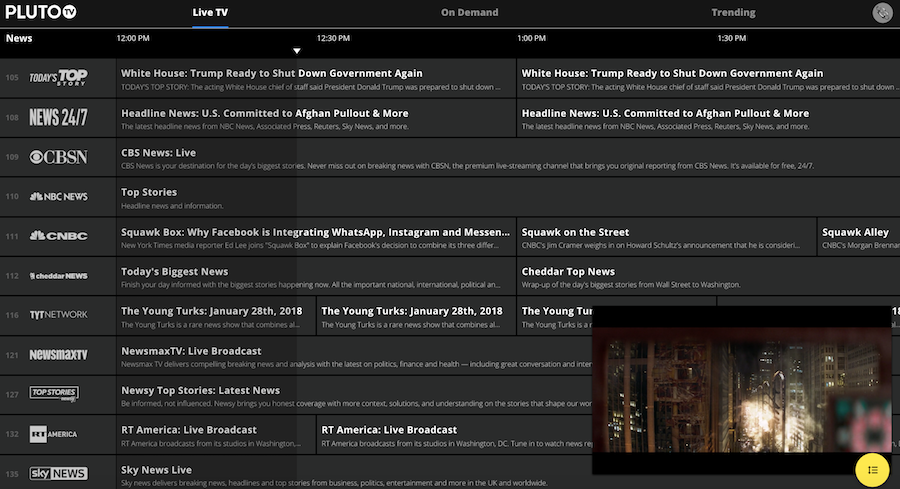Tune to the Sky News channel logo

58,473
